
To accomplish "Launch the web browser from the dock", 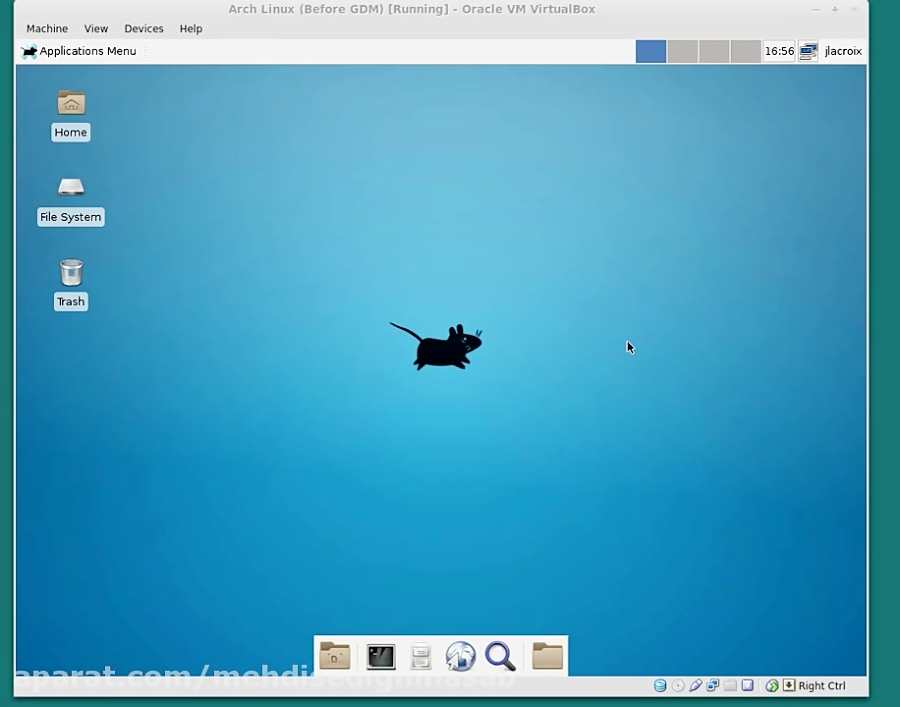I will pos(460,656).
